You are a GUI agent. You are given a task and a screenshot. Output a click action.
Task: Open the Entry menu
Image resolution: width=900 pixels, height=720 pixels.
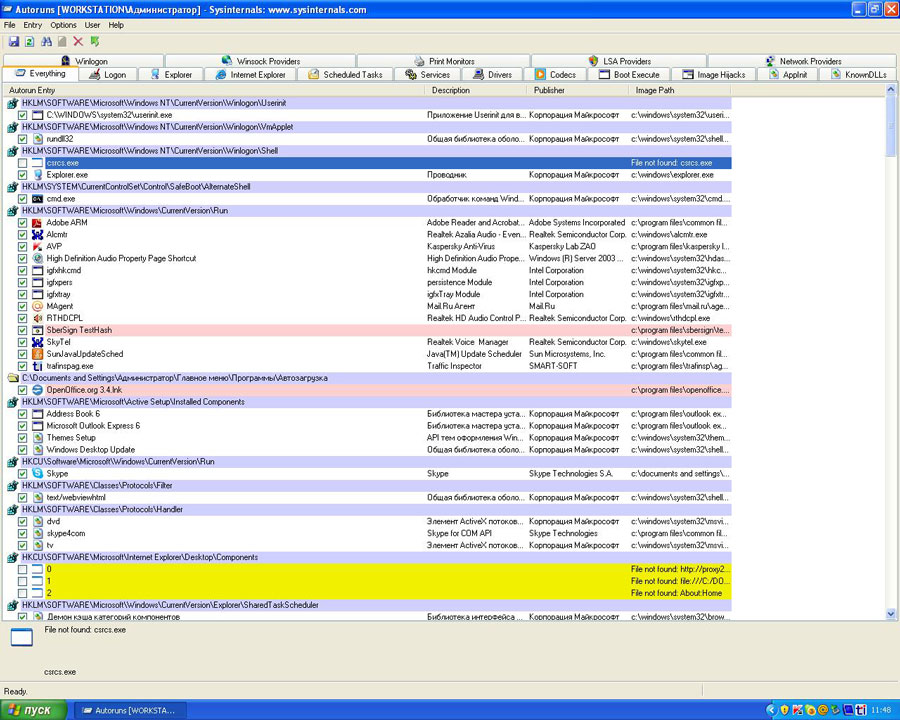(x=33, y=24)
